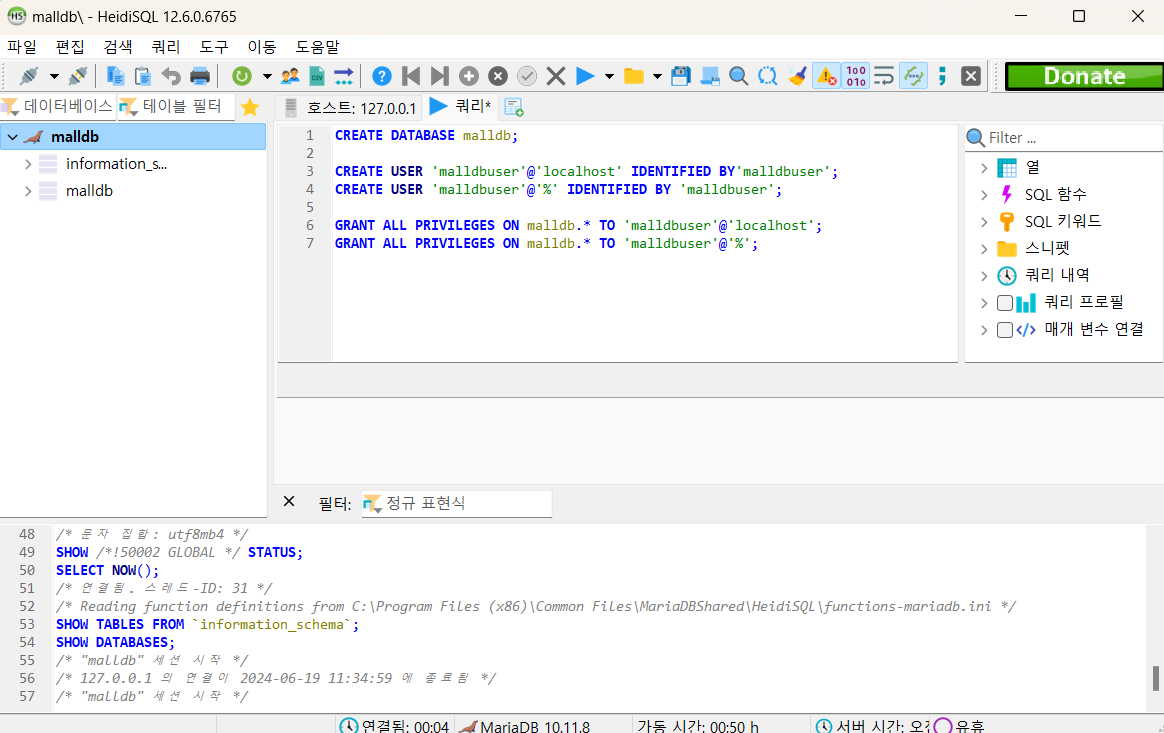Open the load file dropdown arrow

pyautogui.click(x=657, y=76)
